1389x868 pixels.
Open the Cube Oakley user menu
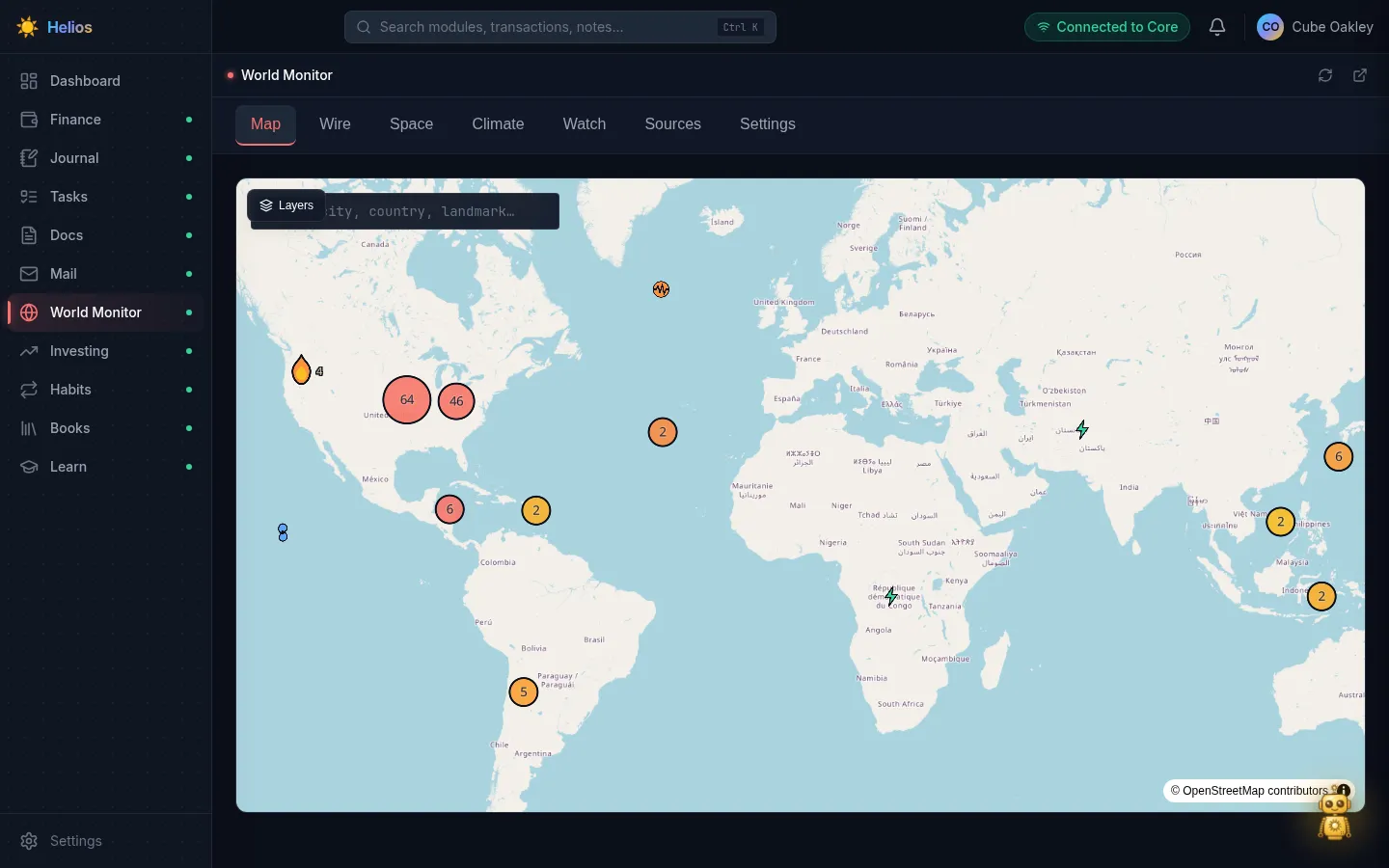1315,27
